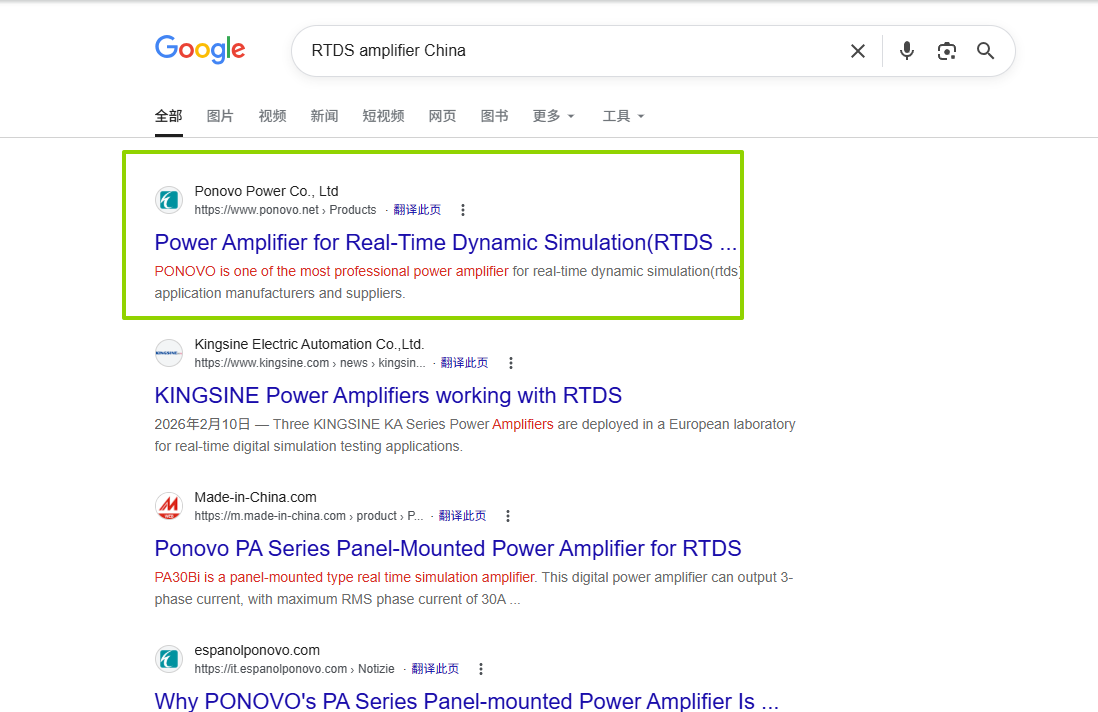Image resolution: width=1098 pixels, height=712 pixels.
Task: Click the https://www.kingsine.com › news URL text
Action: (310, 363)
